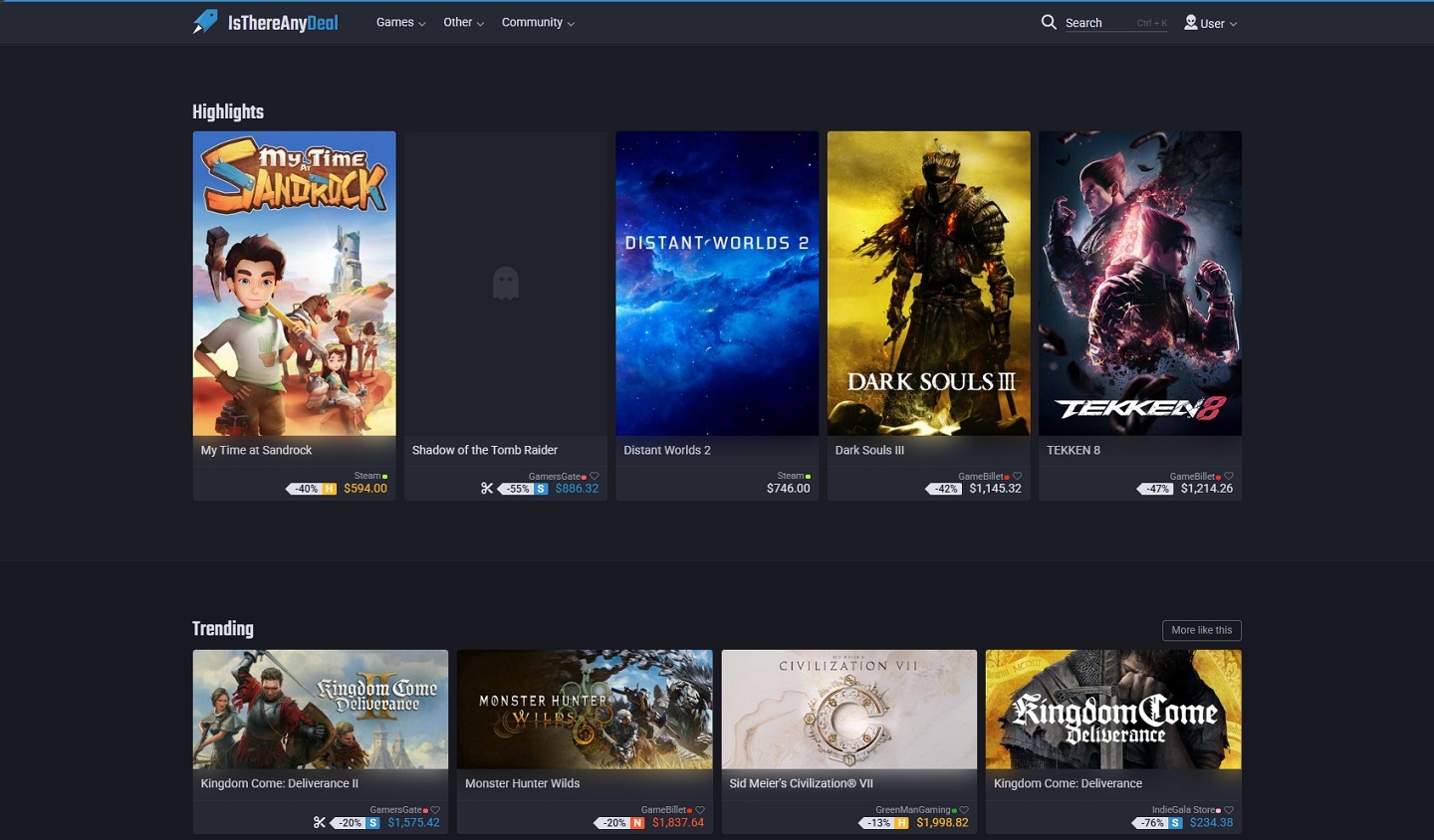The height and width of the screenshot is (840, 1434).
Task: Click the heart icon next to GameBillet on Dark Souls III
Action: 1017,476
